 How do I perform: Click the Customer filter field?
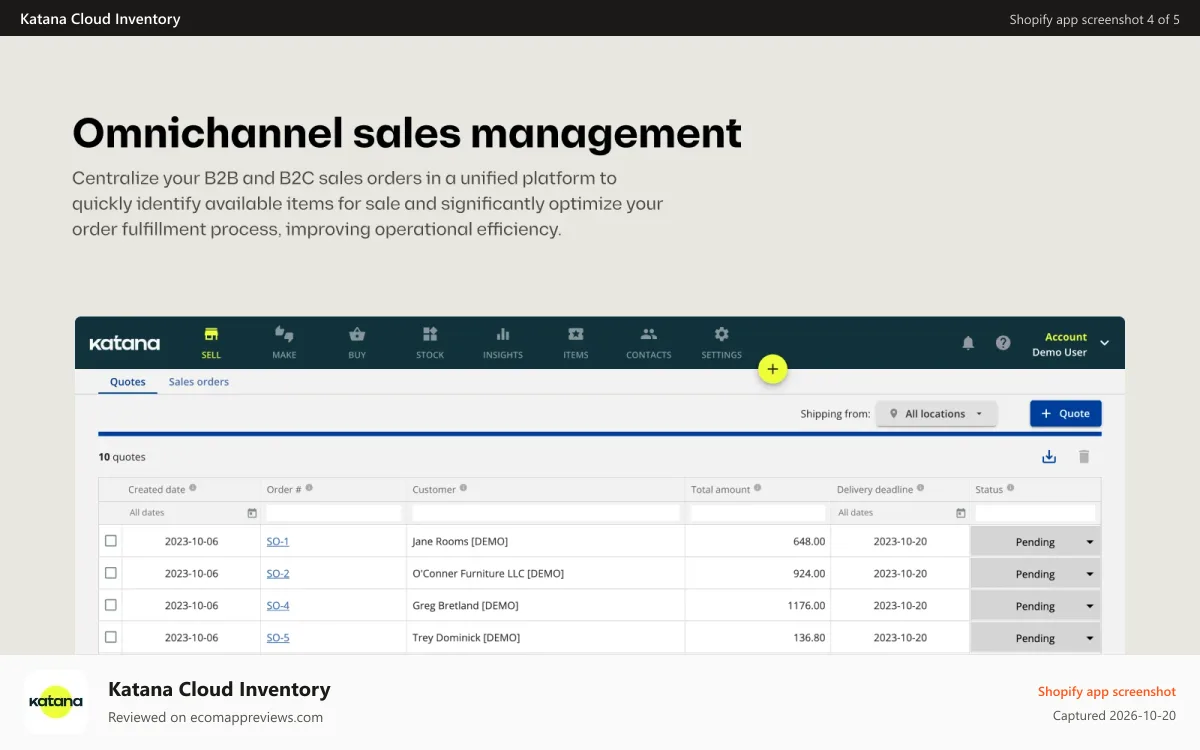(546, 513)
